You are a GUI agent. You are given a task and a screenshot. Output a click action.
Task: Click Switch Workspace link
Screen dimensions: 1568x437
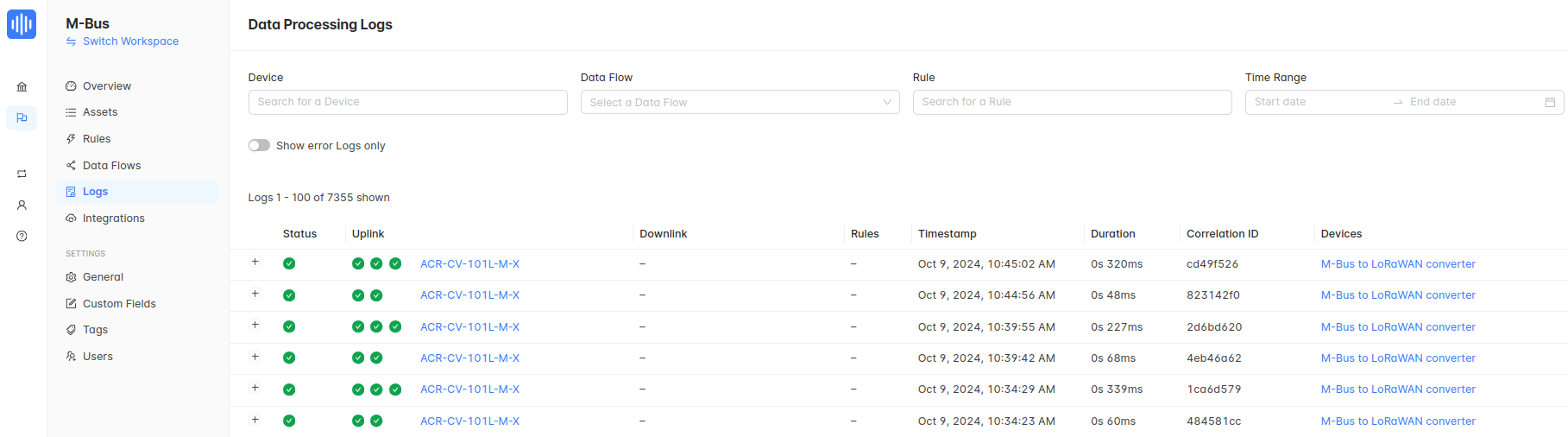[130, 41]
